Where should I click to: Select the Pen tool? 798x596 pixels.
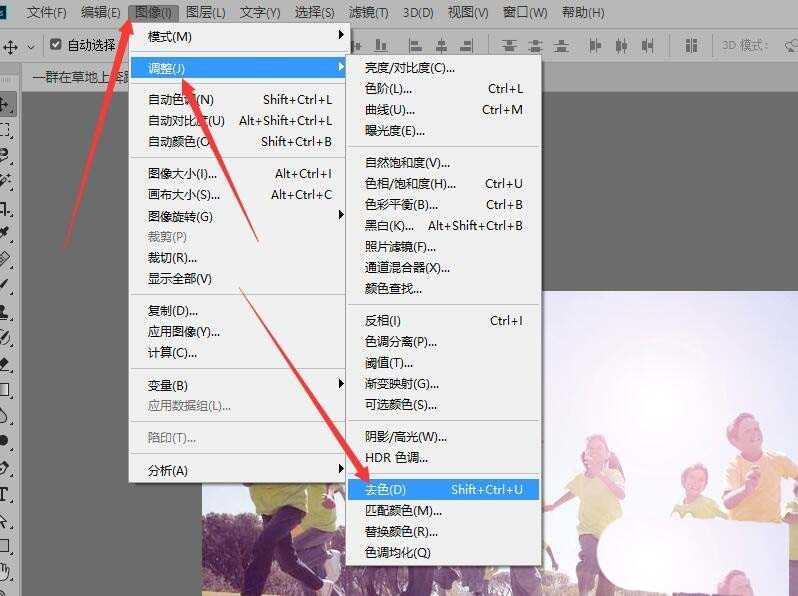click(5, 467)
